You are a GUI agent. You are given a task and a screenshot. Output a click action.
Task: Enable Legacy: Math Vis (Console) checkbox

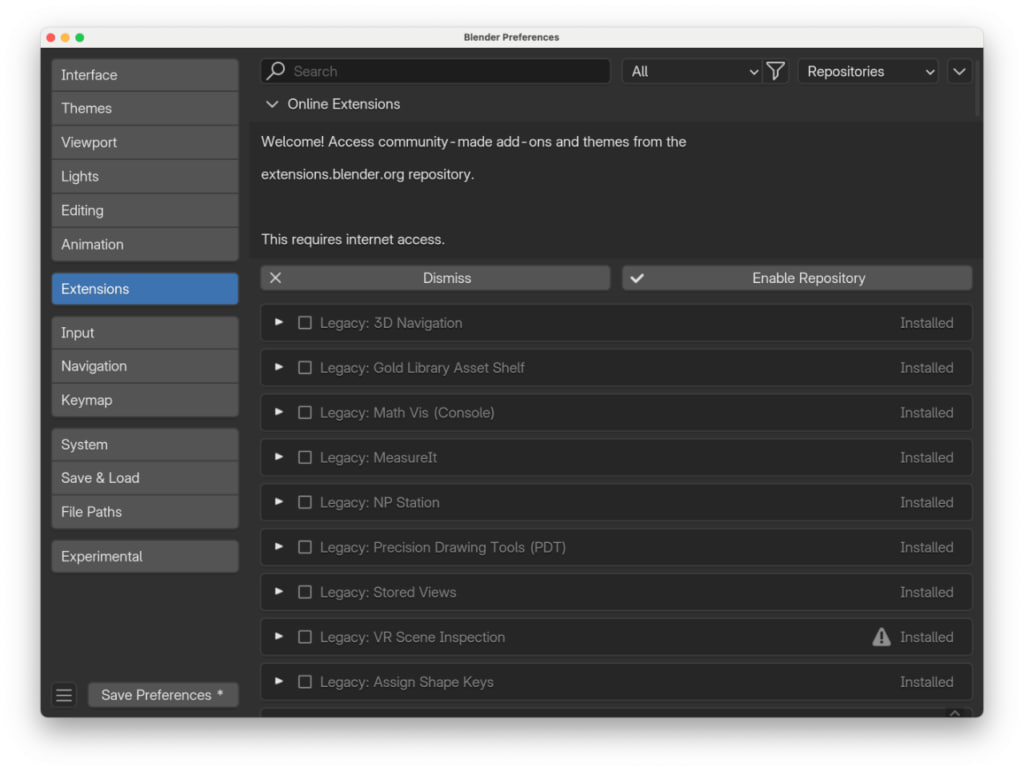pyautogui.click(x=304, y=413)
